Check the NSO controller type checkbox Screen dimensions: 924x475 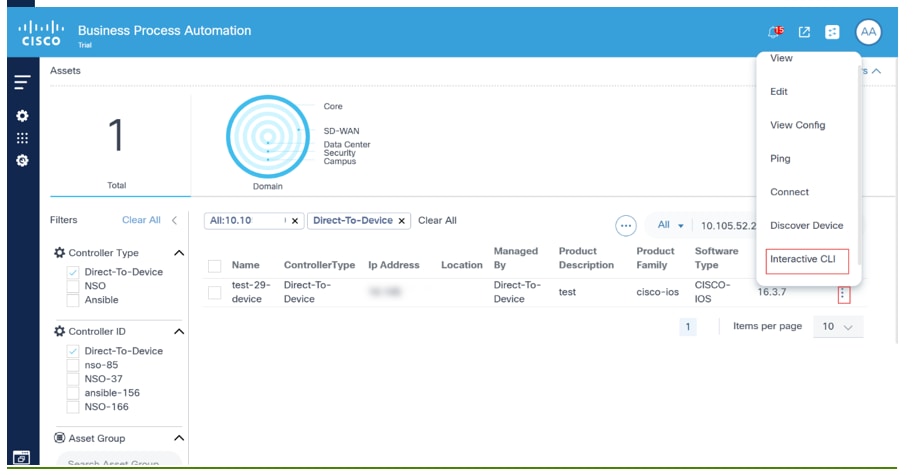[x=73, y=286]
